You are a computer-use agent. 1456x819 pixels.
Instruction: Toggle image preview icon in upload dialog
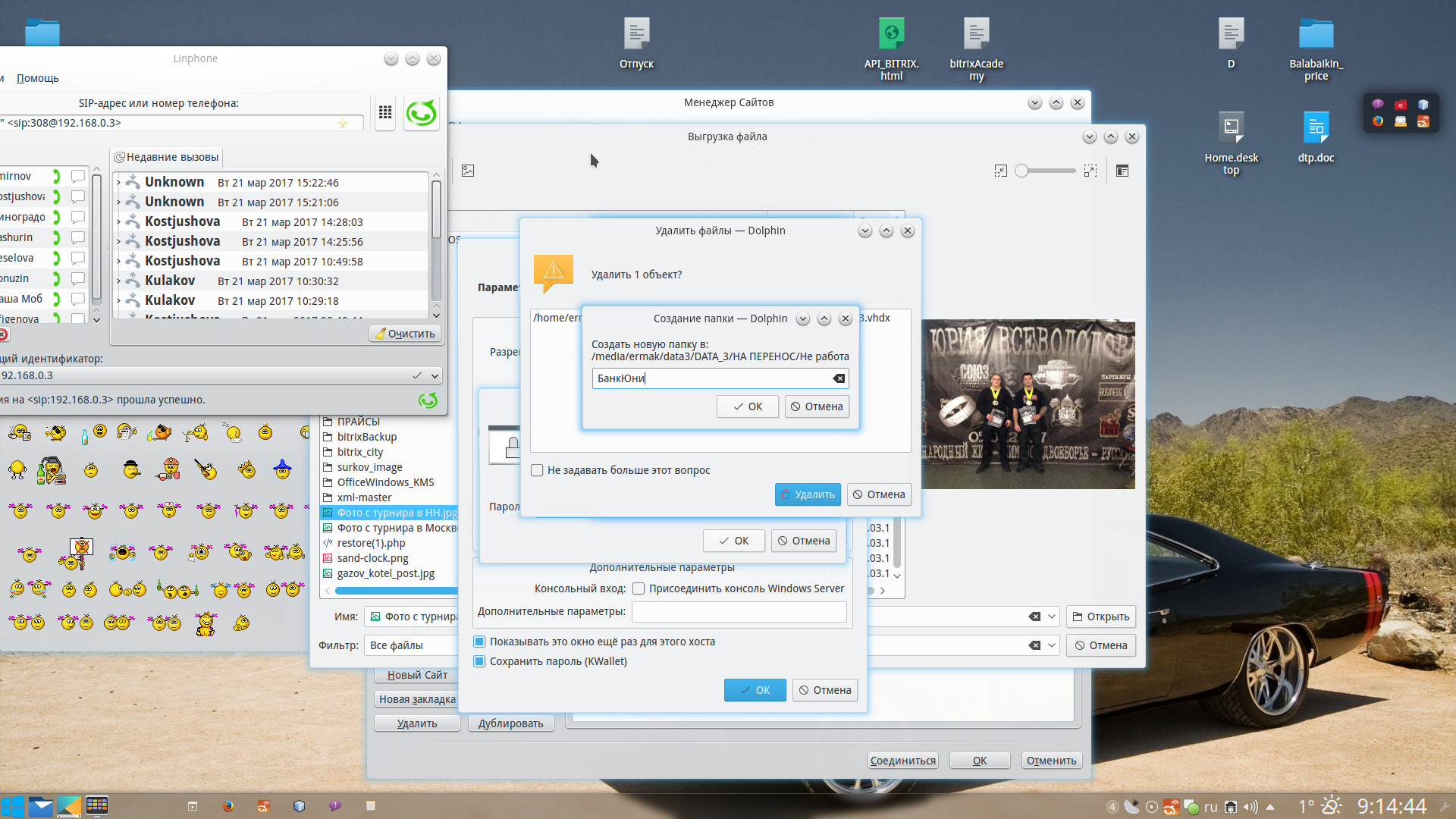(468, 171)
